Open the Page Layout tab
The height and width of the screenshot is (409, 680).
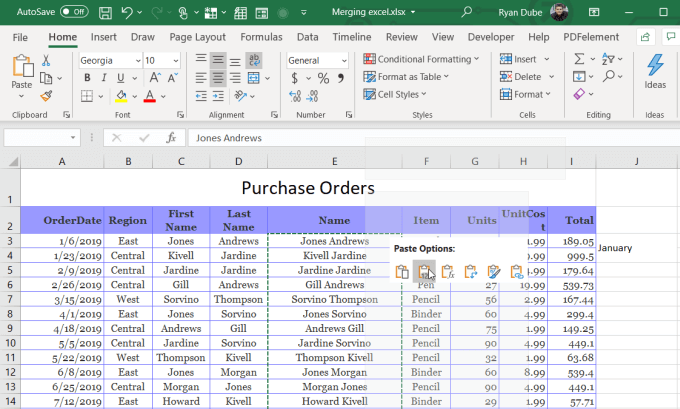(x=197, y=37)
